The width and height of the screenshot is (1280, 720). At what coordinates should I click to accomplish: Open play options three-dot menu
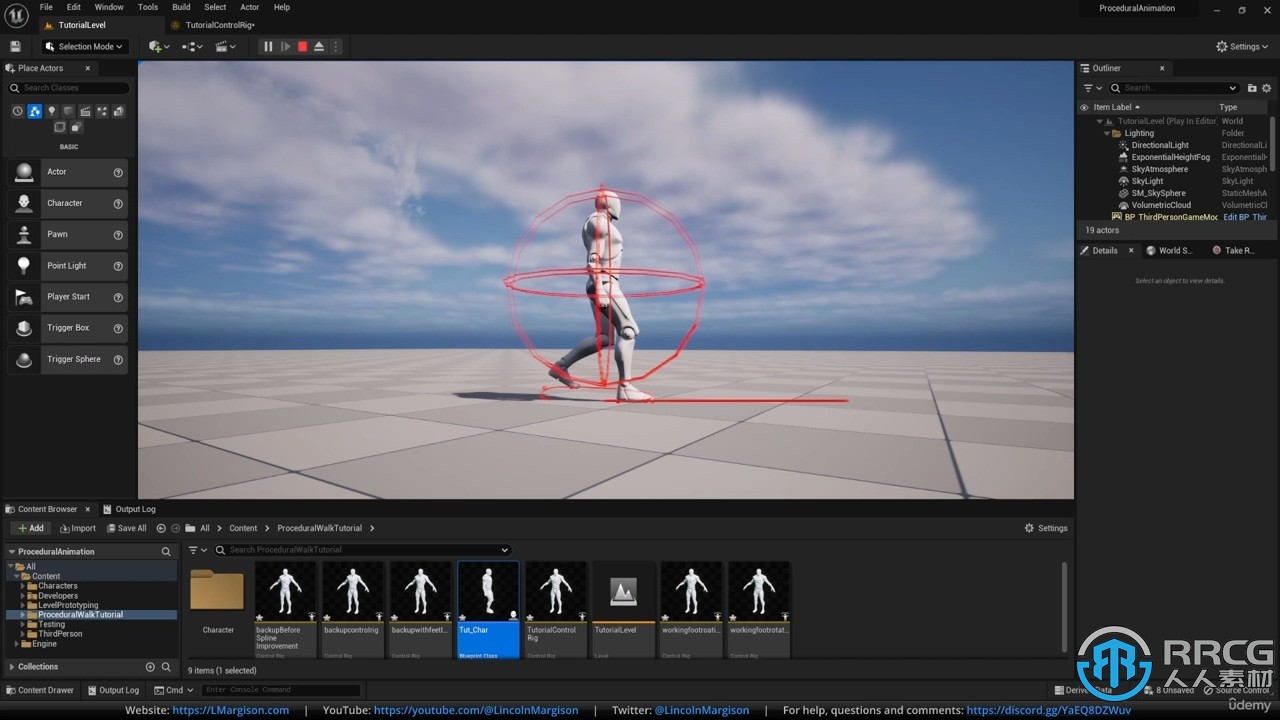click(335, 46)
